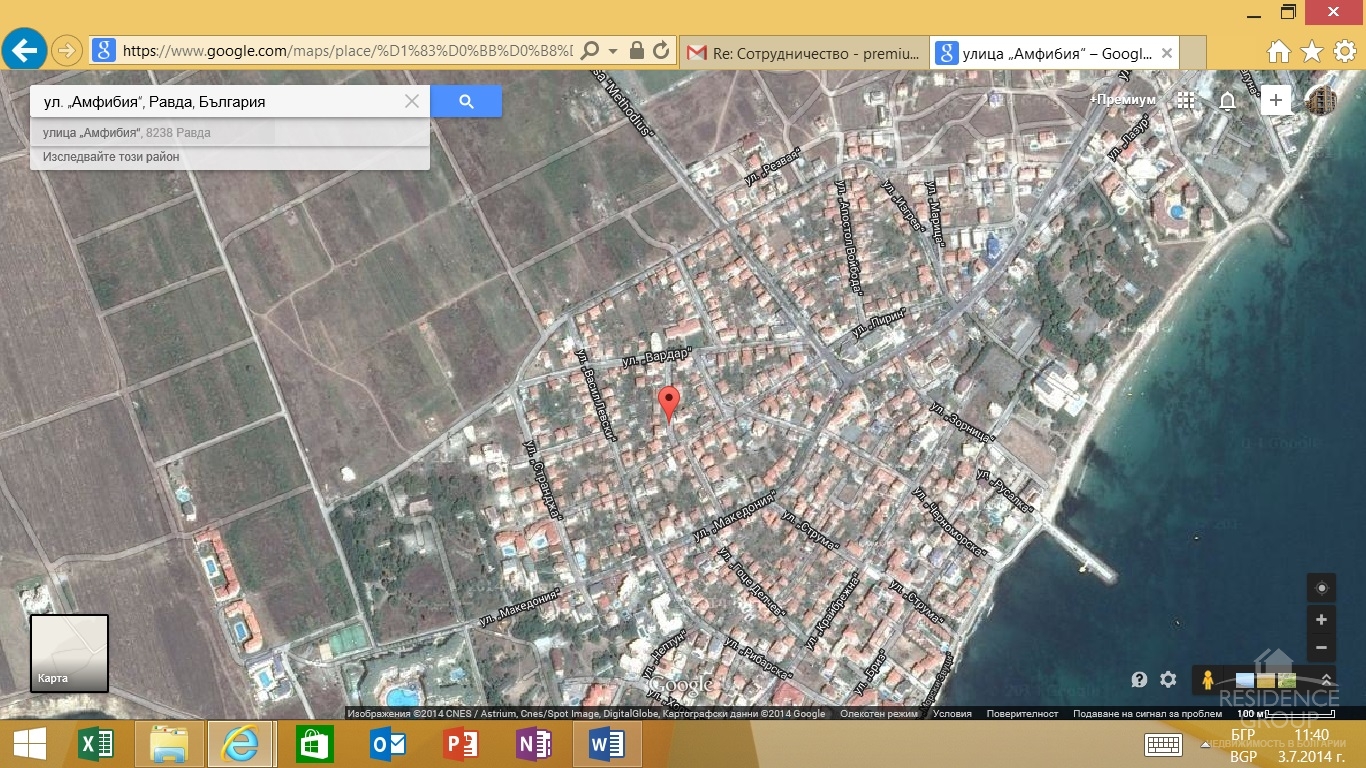The image size is (1366, 768).
Task: Open Google notifications bell icon
Action: click(x=1227, y=100)
